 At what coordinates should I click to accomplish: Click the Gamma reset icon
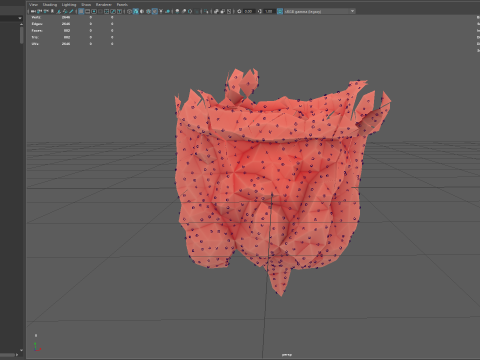(260, 11)
